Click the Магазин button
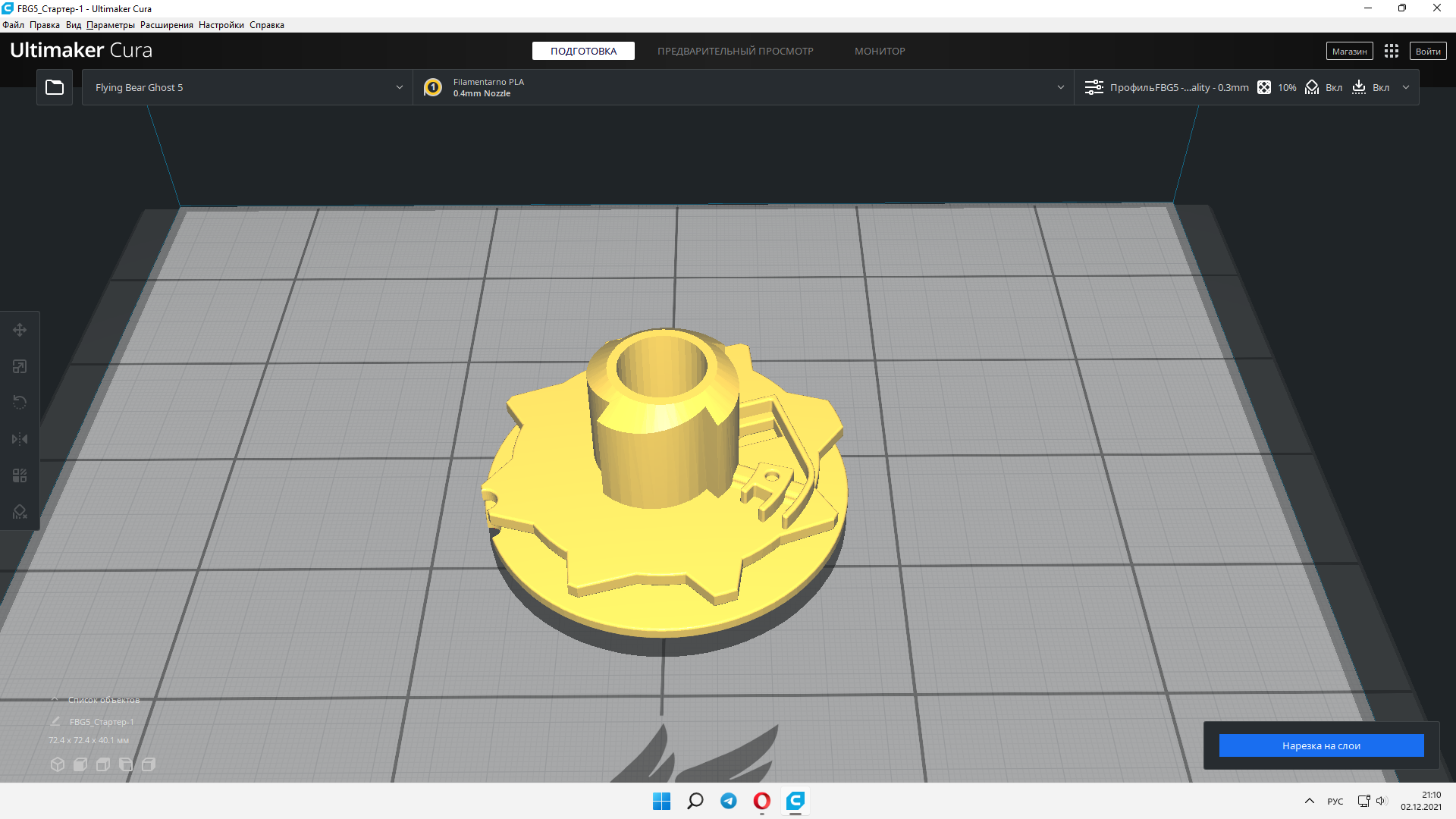 [x=1349, y=51]
